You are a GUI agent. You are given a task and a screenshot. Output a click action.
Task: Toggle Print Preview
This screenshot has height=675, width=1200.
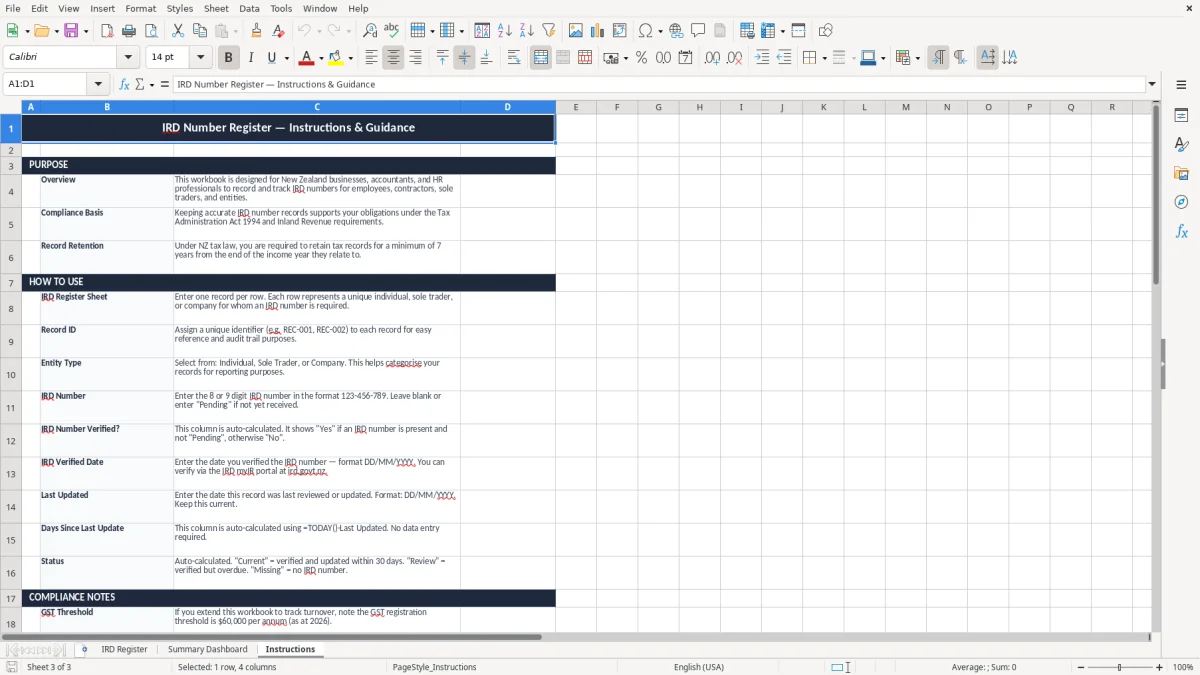tap(149, 31)
